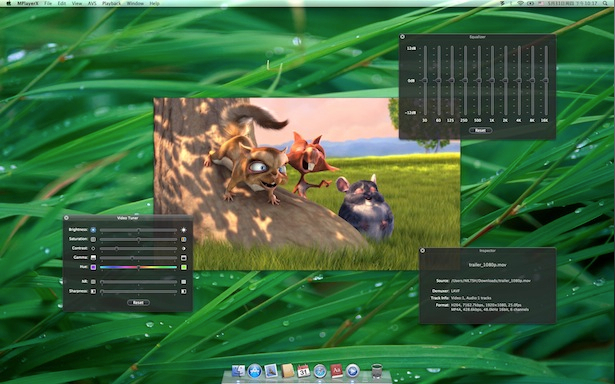Click the high-contrast icon right of Contrast slider
Viewport: 615px width, 384px height.
tap(183, 249)
